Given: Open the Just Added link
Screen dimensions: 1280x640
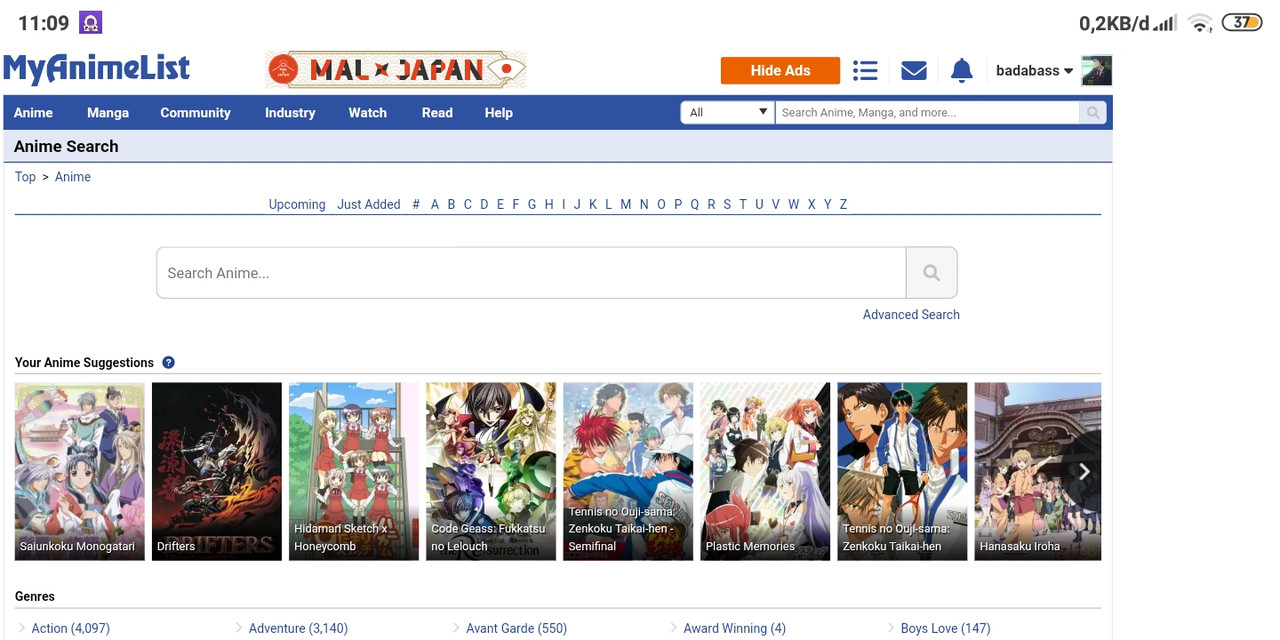Looking at the screenshot, I should [368, 204].
